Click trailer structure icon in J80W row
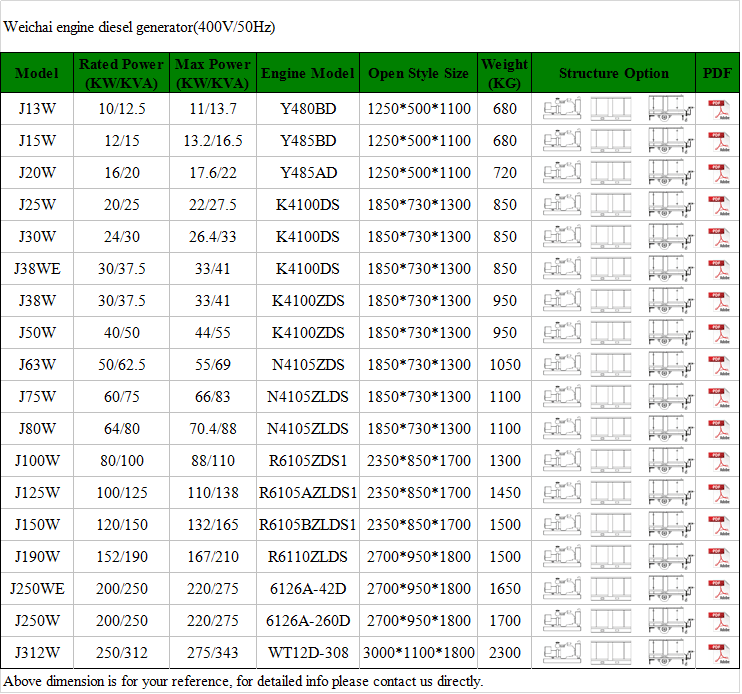The height and width of the screenshot is (694, 742). (x=671, y=429)
